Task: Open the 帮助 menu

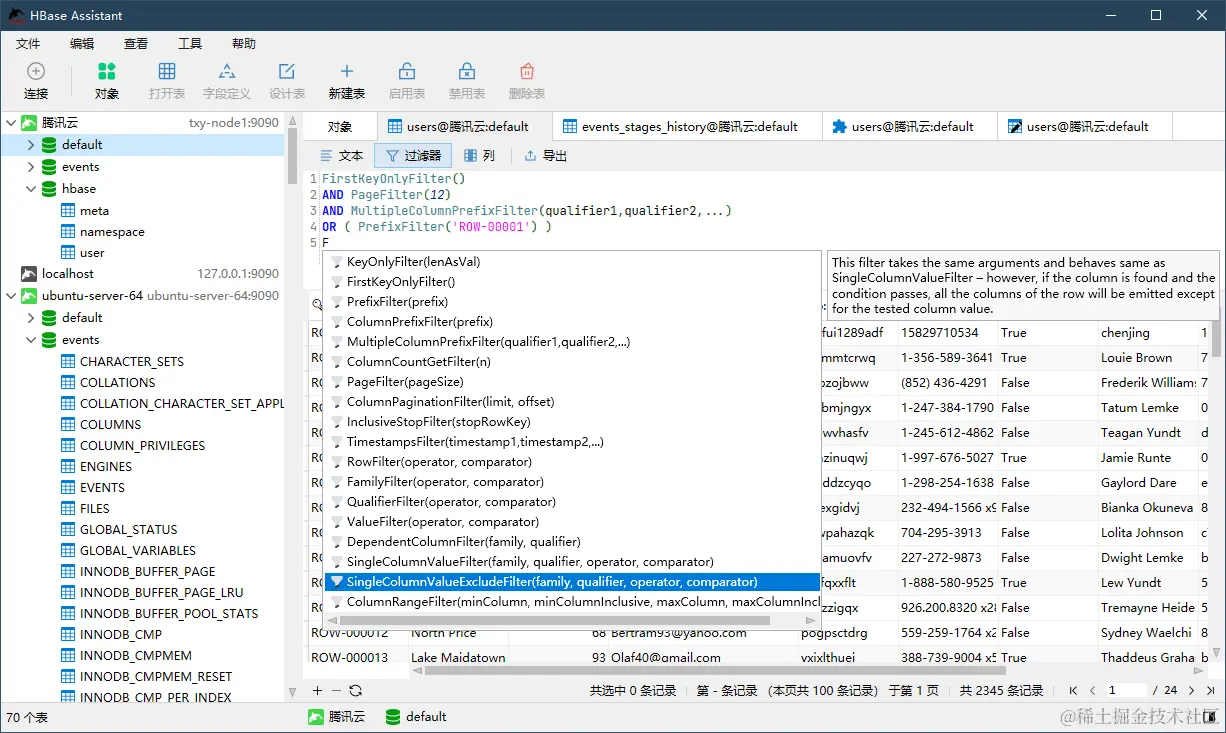Action: coord(244,44)
